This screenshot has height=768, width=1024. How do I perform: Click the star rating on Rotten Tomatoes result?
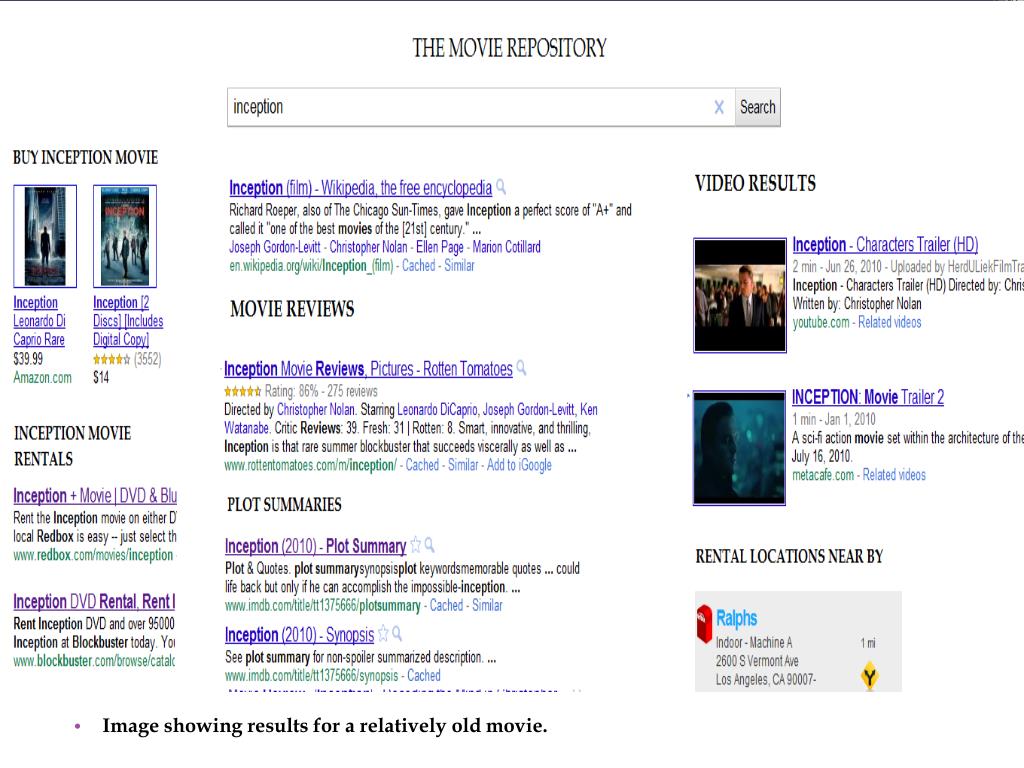(x=242, y=392)
